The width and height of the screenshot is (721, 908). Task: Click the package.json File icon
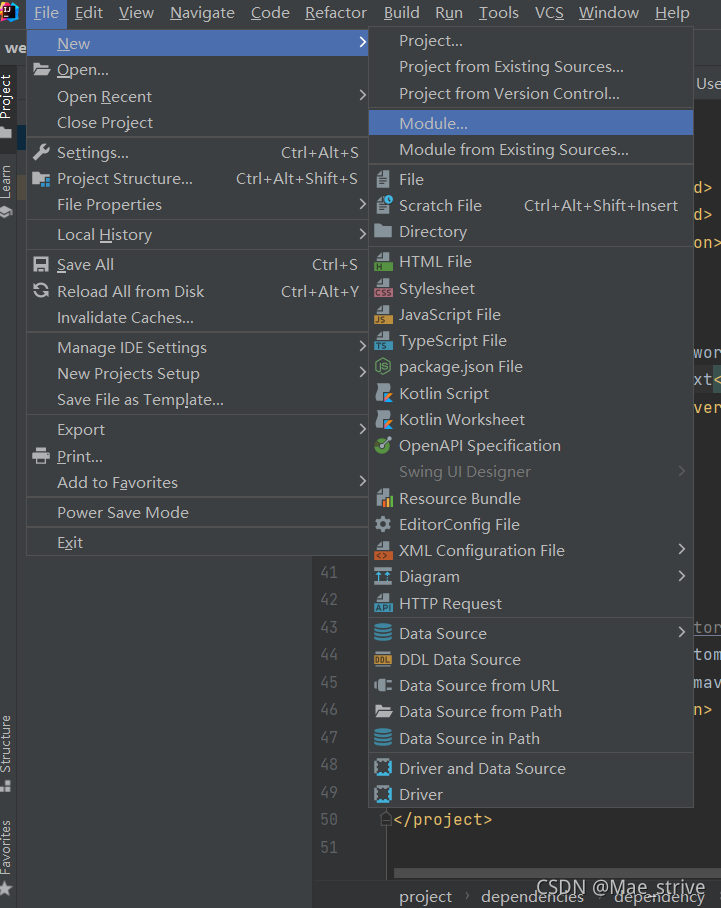tap(383, 367)
